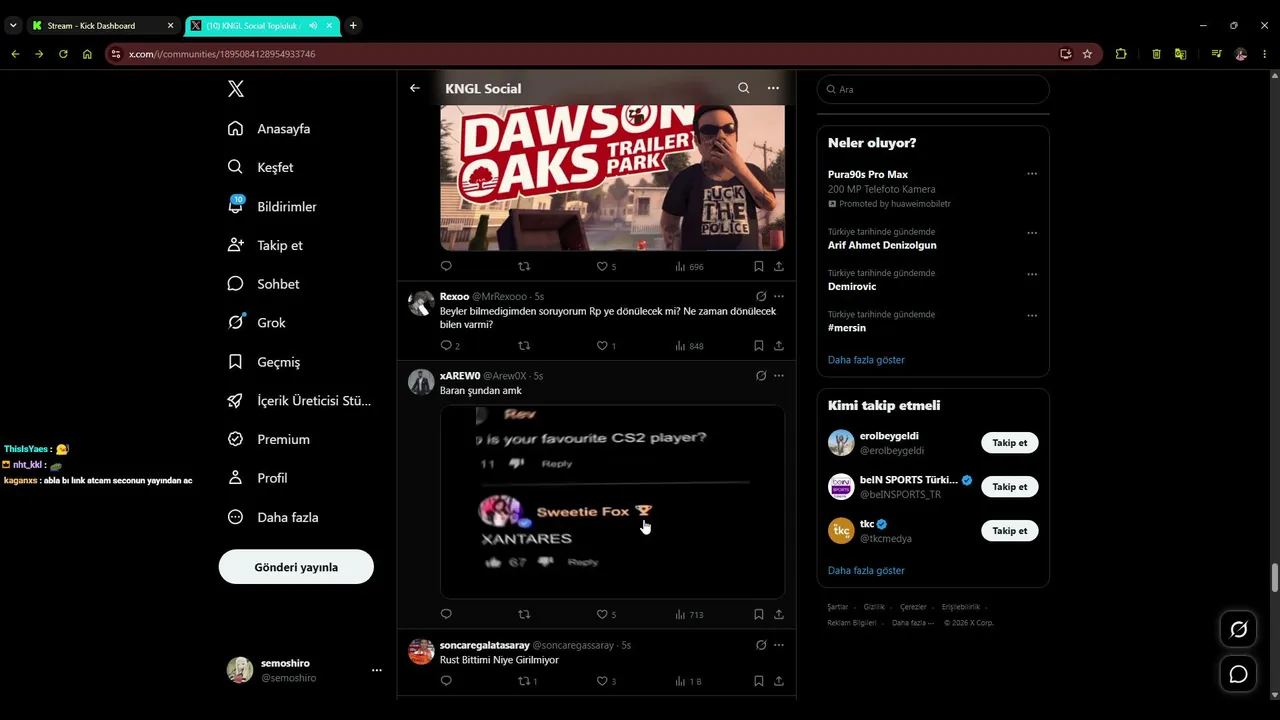Like Rexoo's post
Viewport: 1280px width, 720px height.
[606, 346]
